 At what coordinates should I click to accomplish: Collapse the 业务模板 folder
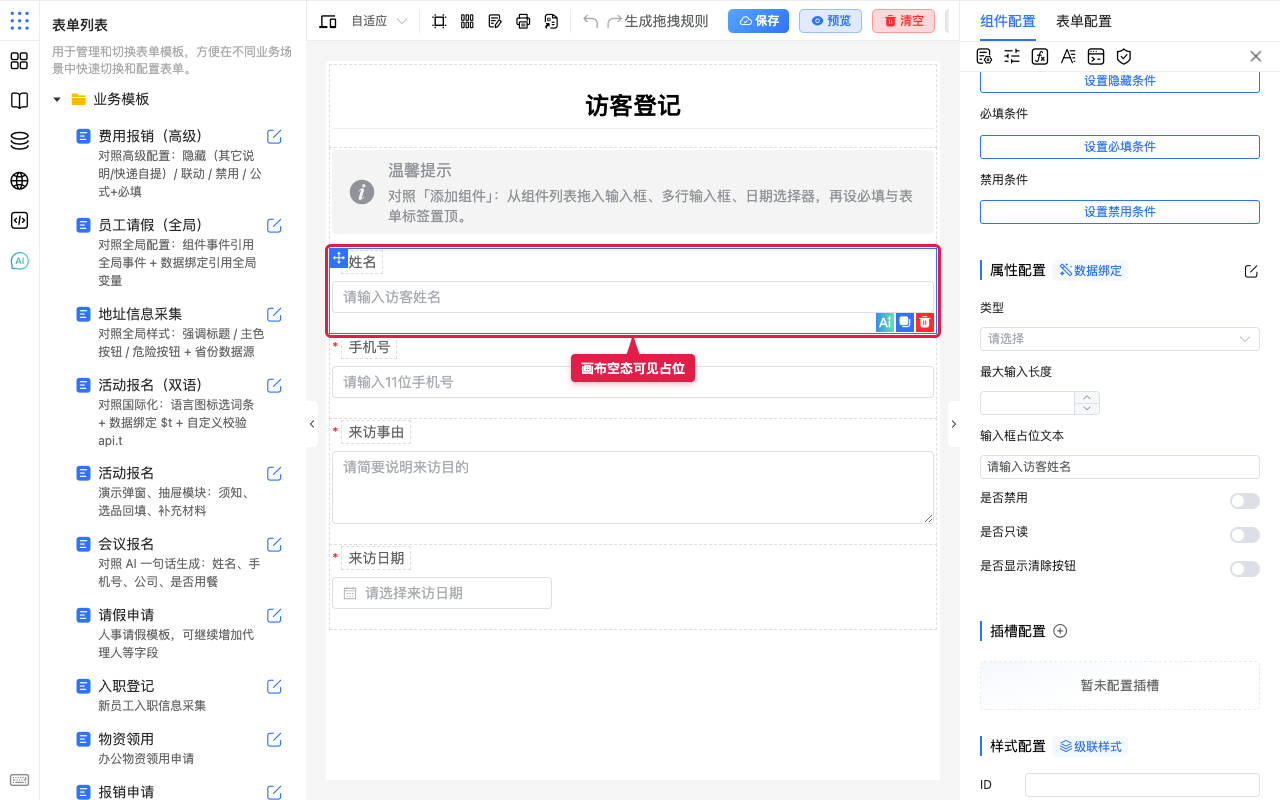pos(57,100)
